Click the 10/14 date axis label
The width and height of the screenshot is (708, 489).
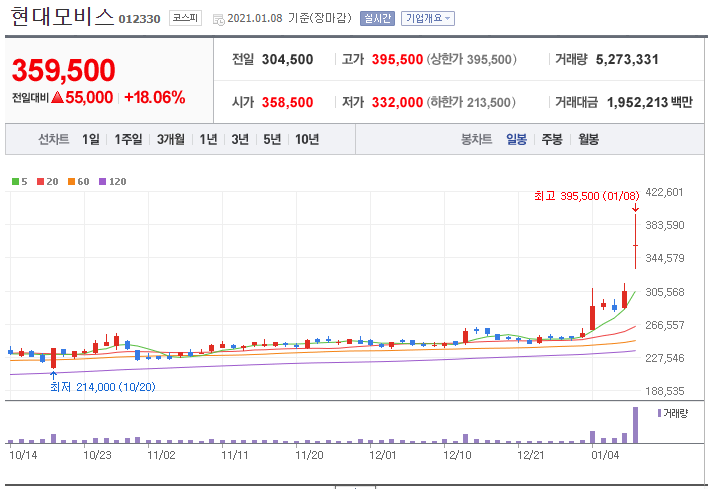23,455
